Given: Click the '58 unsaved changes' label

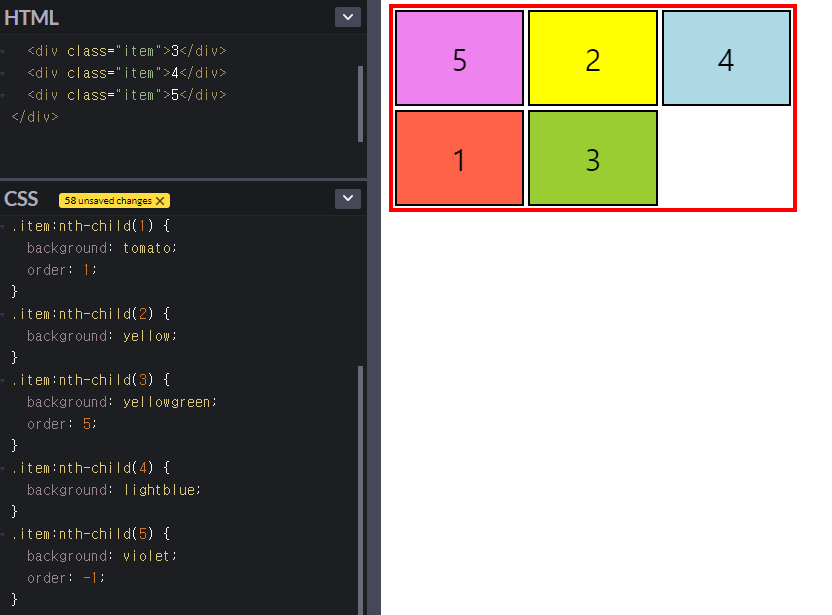Looking at the screenshot, I should click(108, 201).
